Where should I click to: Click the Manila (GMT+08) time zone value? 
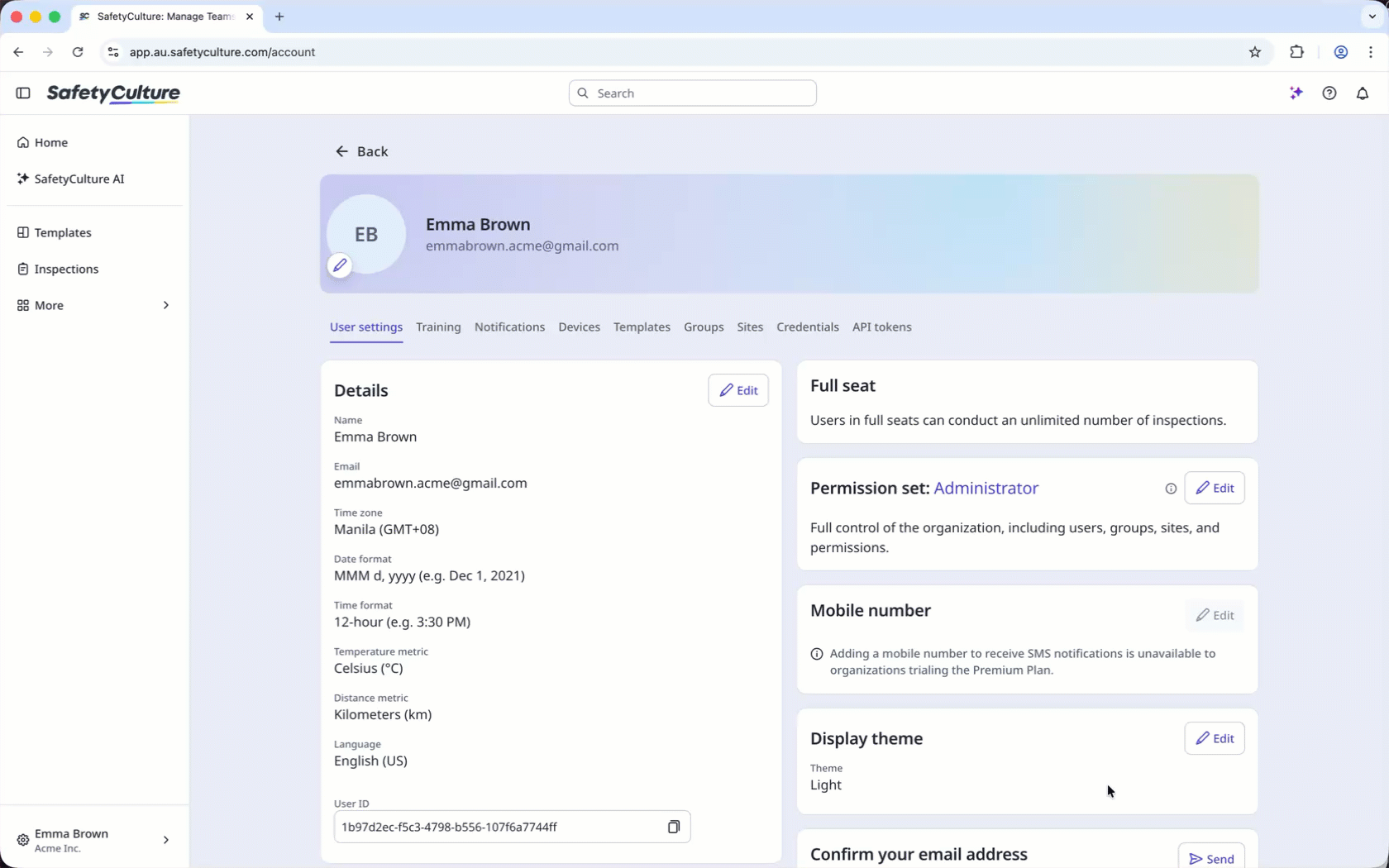[x=386, y=530]
